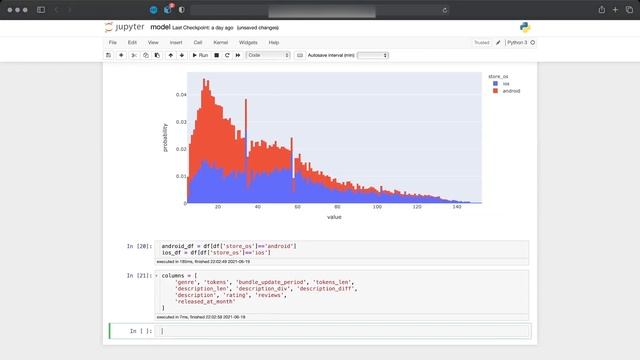Open the Edit menu
The image size is (640, 360).
click(x=132, y=42)
